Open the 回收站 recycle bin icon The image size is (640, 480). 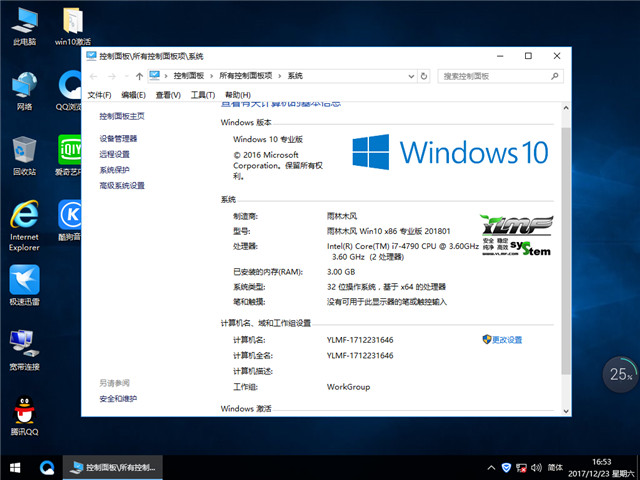click(x=24, y=156)
